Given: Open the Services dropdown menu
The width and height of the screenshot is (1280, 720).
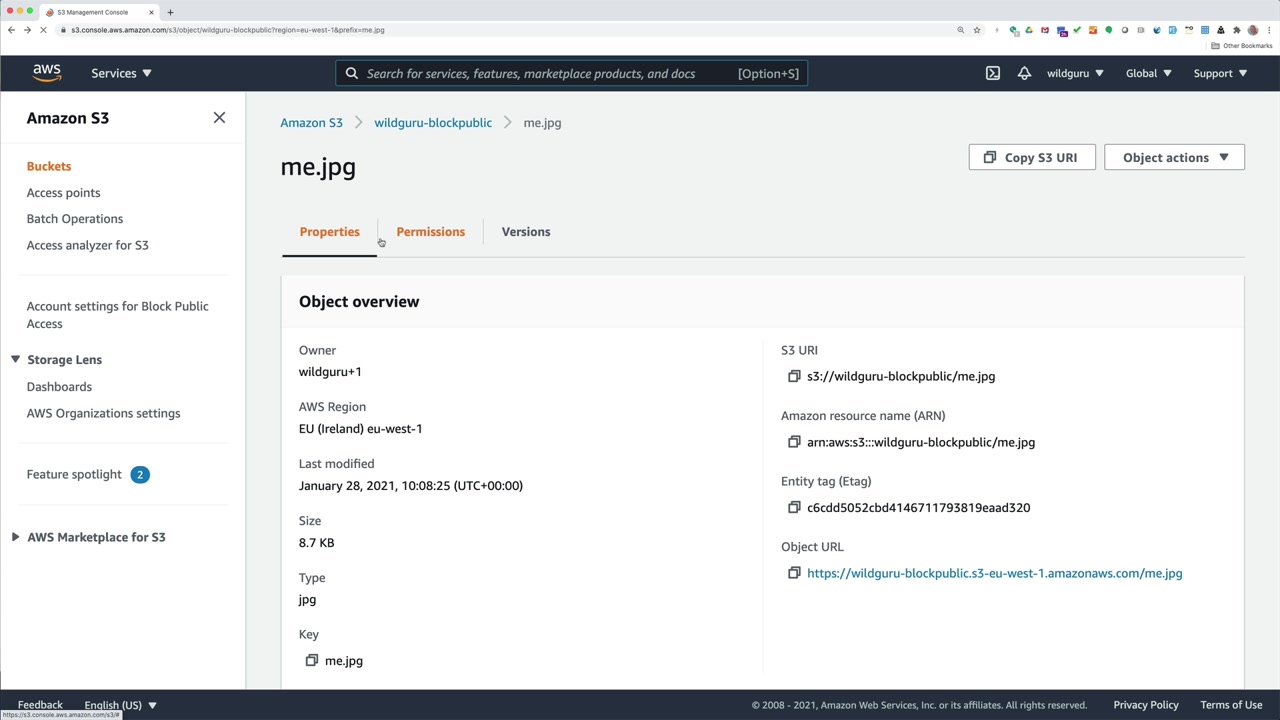Looking at the screenshot, I should [121, 73].
